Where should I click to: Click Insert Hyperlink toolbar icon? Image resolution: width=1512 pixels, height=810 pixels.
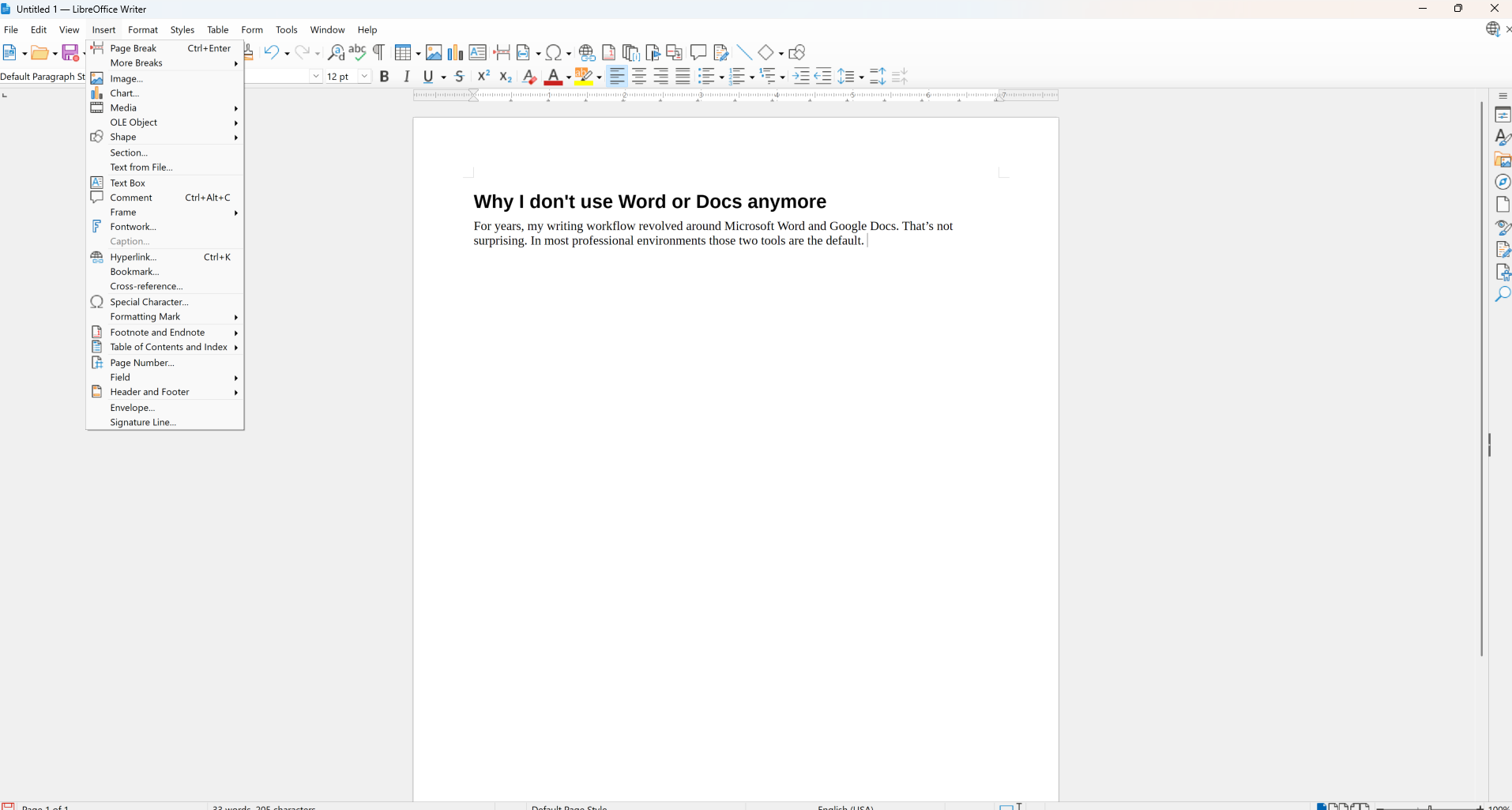point(587,53)
